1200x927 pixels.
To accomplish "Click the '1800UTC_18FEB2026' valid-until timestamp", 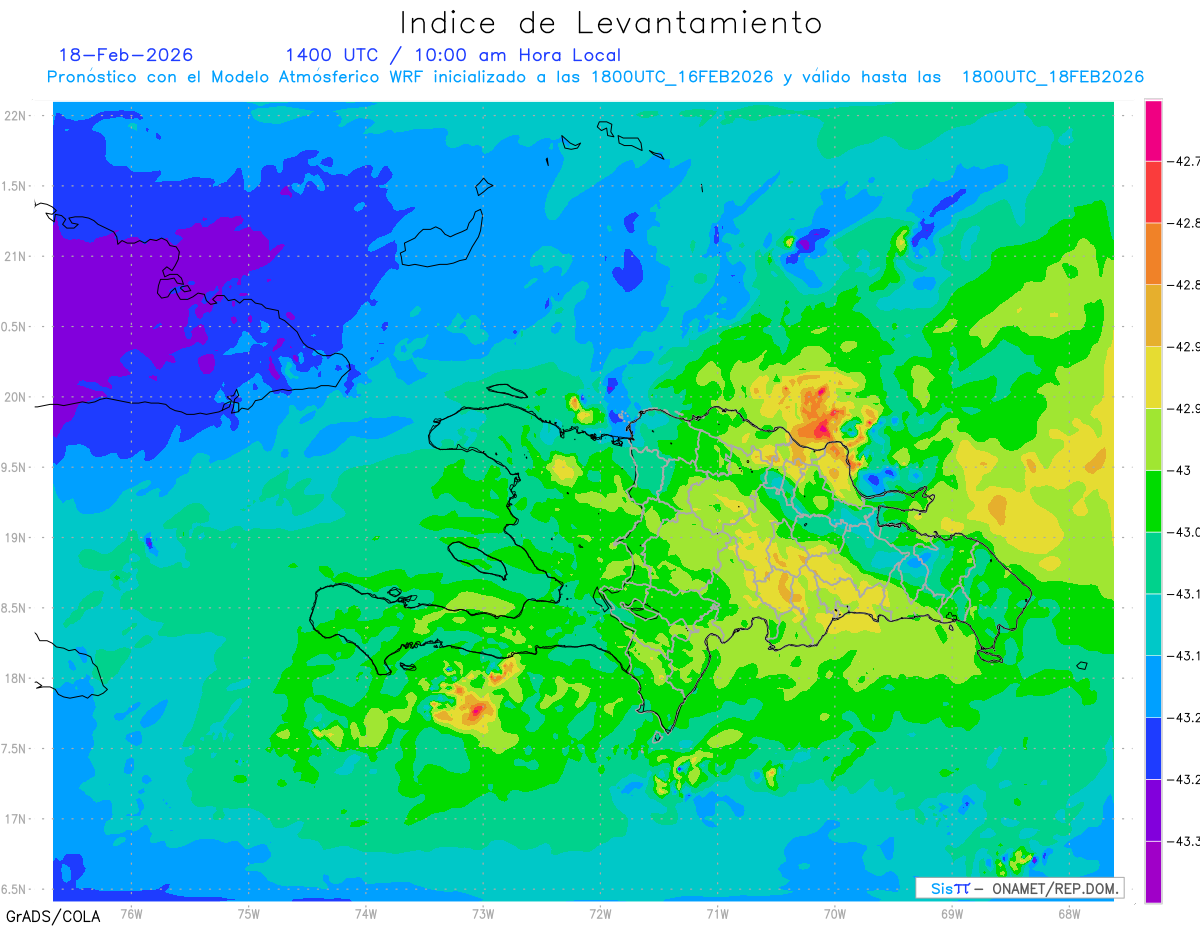I will pyautogui.click(x=1053, y=77).
